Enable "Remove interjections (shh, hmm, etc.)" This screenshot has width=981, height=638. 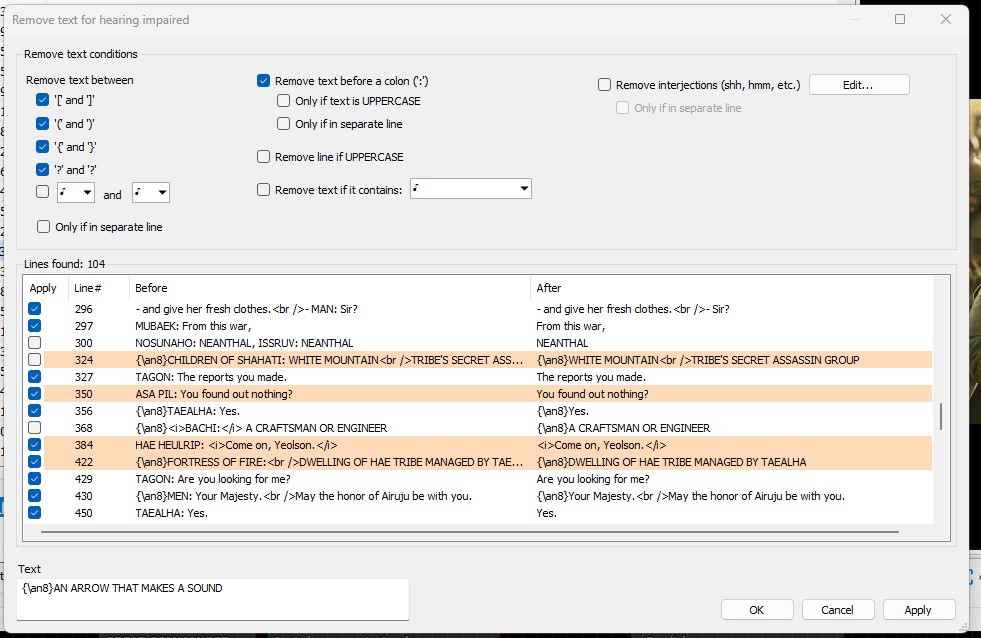[603, 84]
